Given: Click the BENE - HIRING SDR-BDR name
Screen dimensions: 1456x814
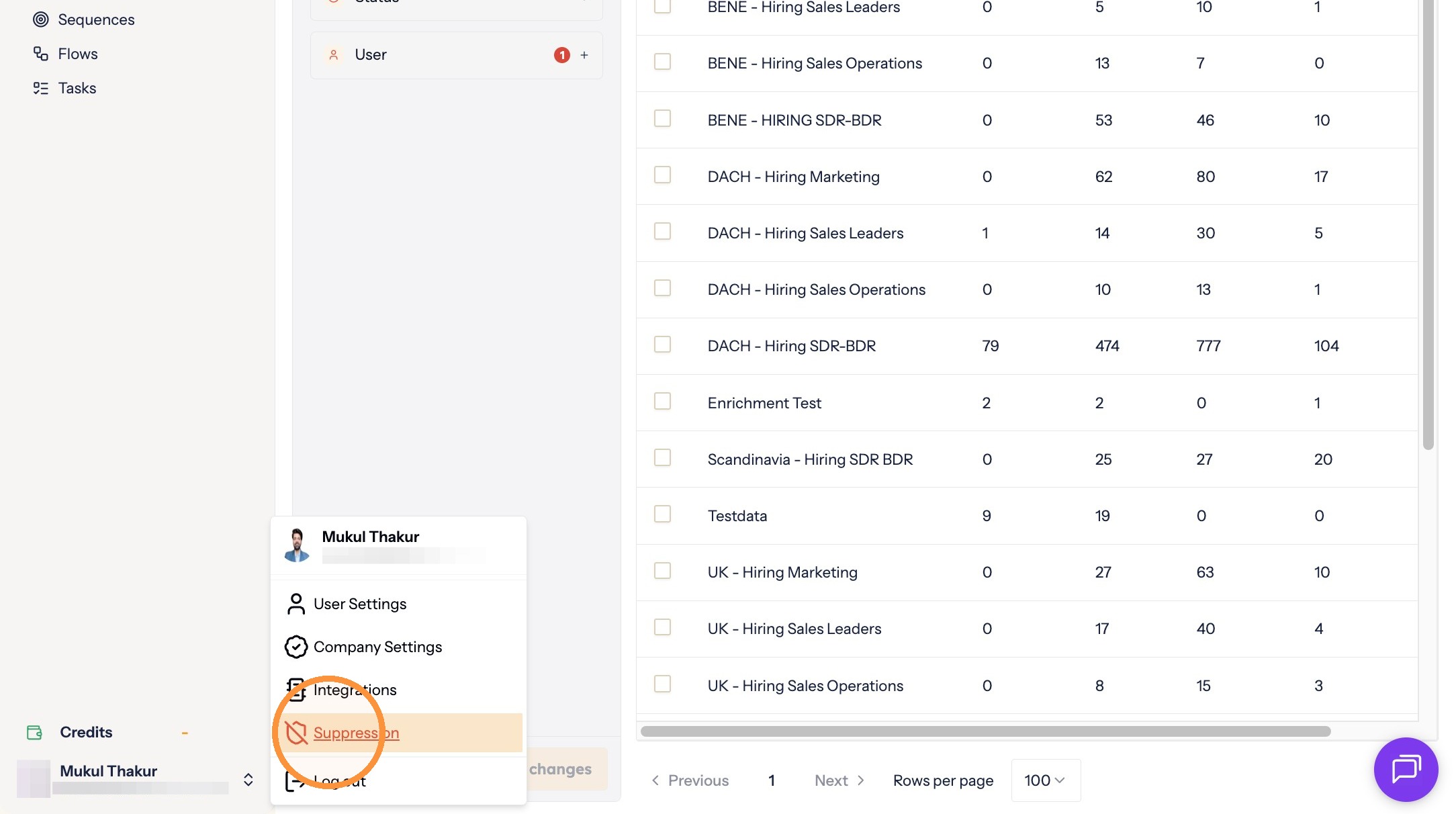Looking at the screenshot, I should click(794, 120).
